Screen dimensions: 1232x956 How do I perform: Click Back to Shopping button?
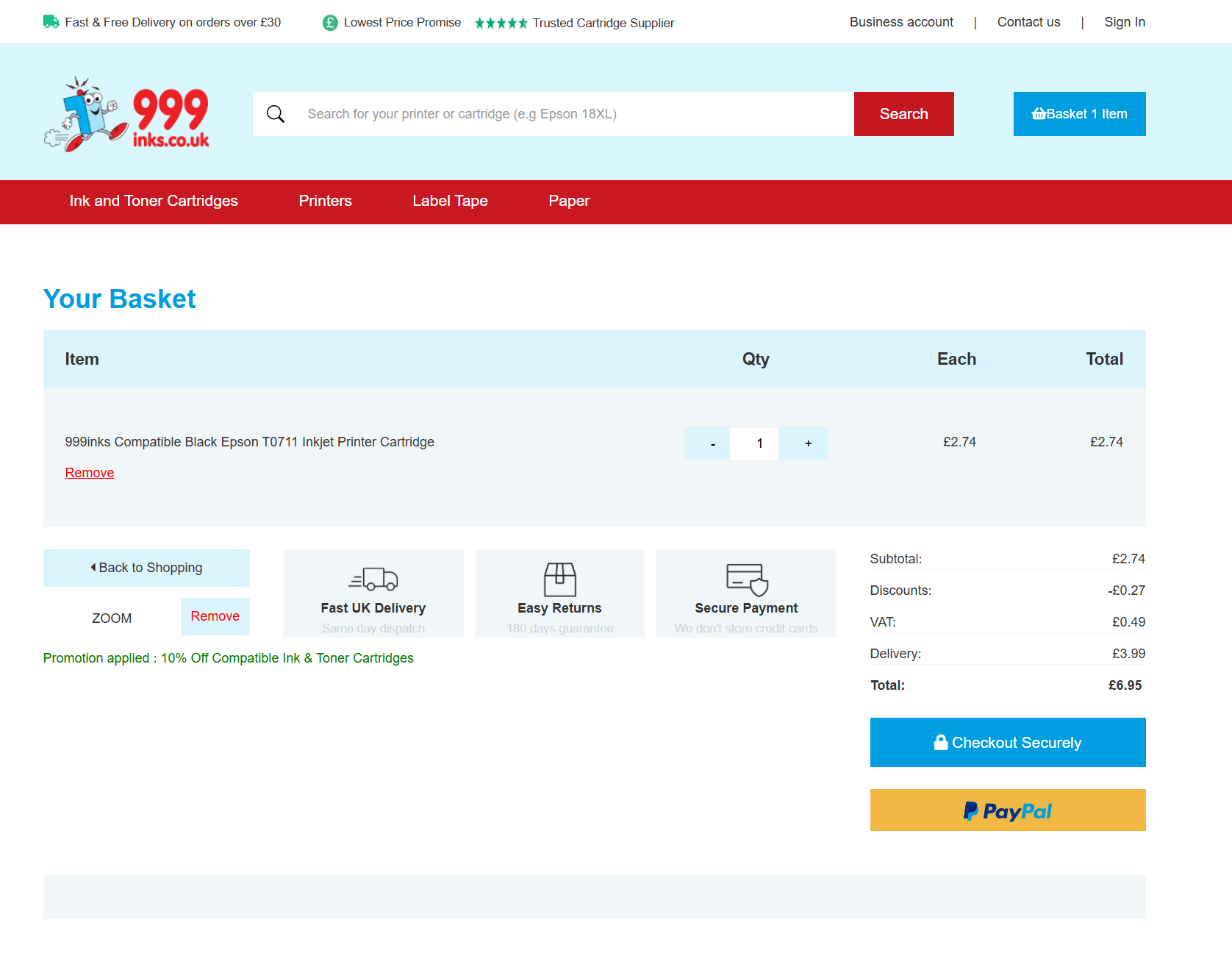point(146,568)
